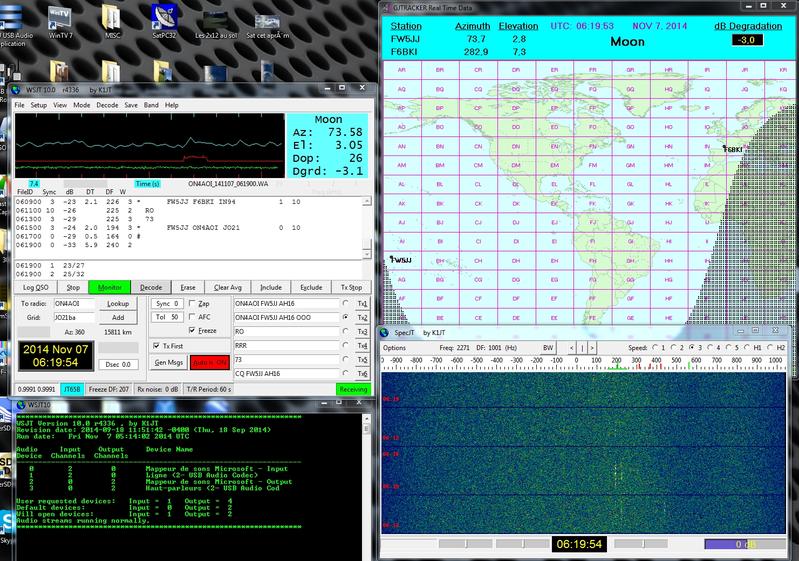Select radio button for message Tx4 RRR
799x561 pixels.
coord(346,345)
